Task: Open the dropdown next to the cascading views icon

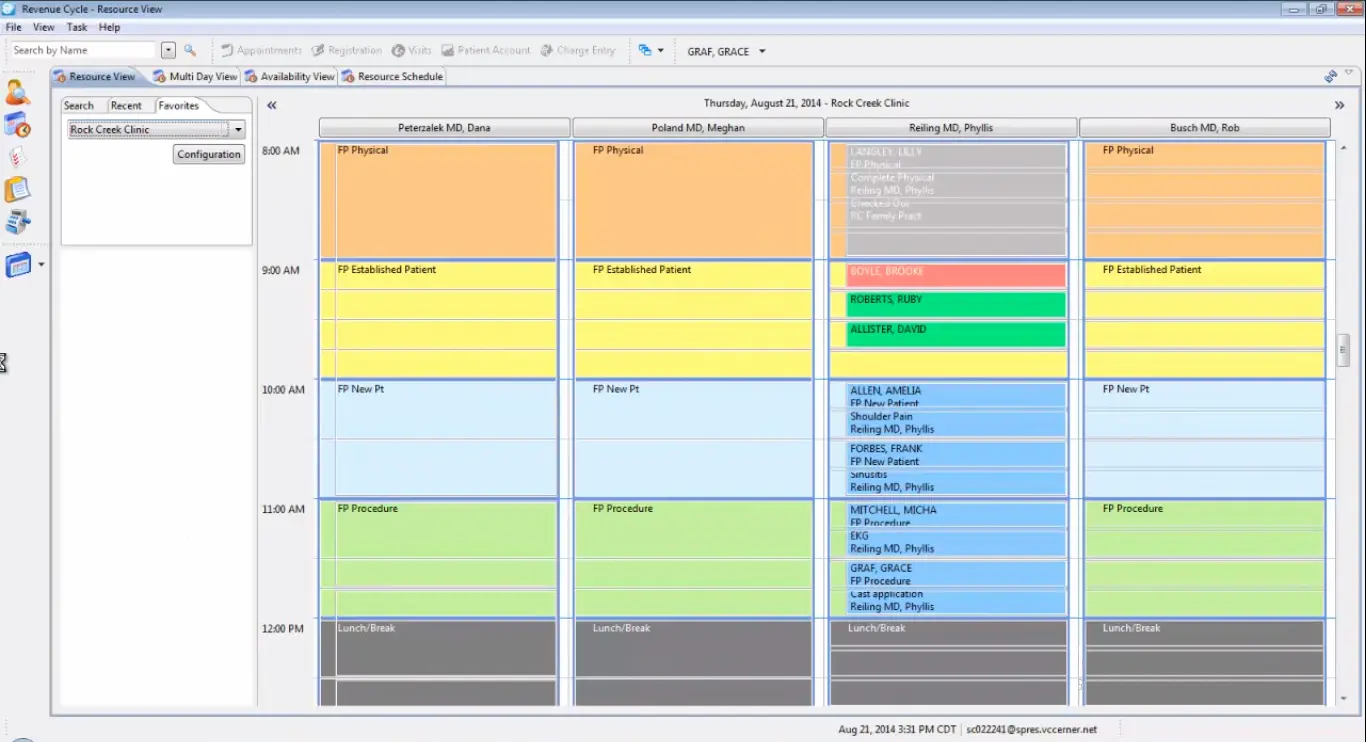Action: pos(663,50)
